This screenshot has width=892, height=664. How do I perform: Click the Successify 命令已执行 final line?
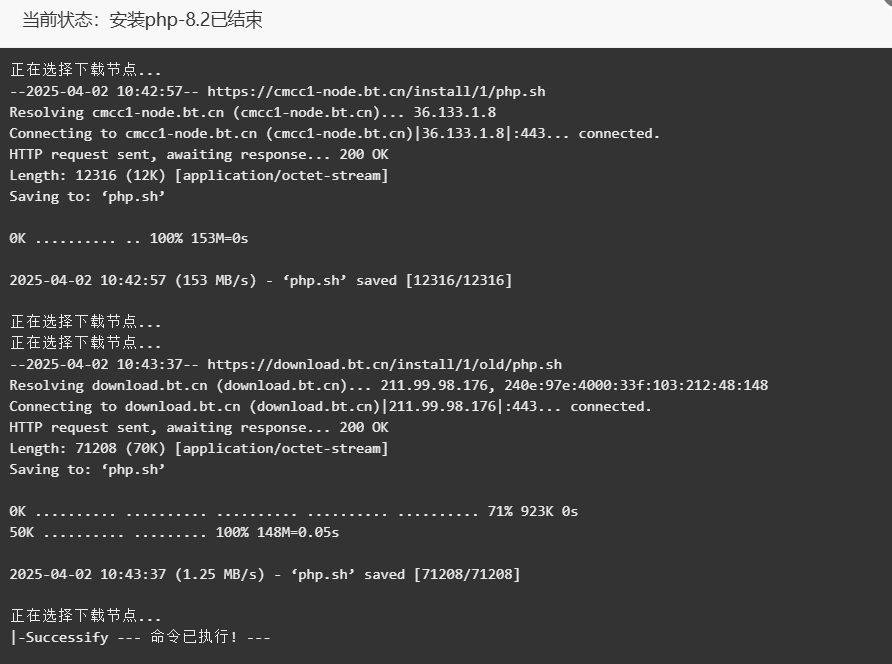click(140, 637)
